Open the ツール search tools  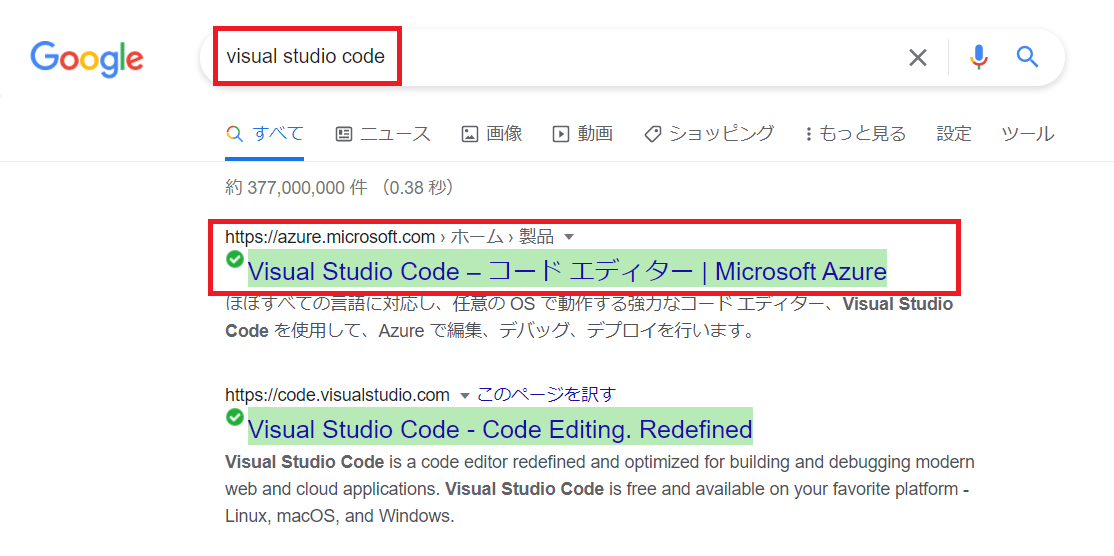pyautogui.click(x=1027, y=133)
